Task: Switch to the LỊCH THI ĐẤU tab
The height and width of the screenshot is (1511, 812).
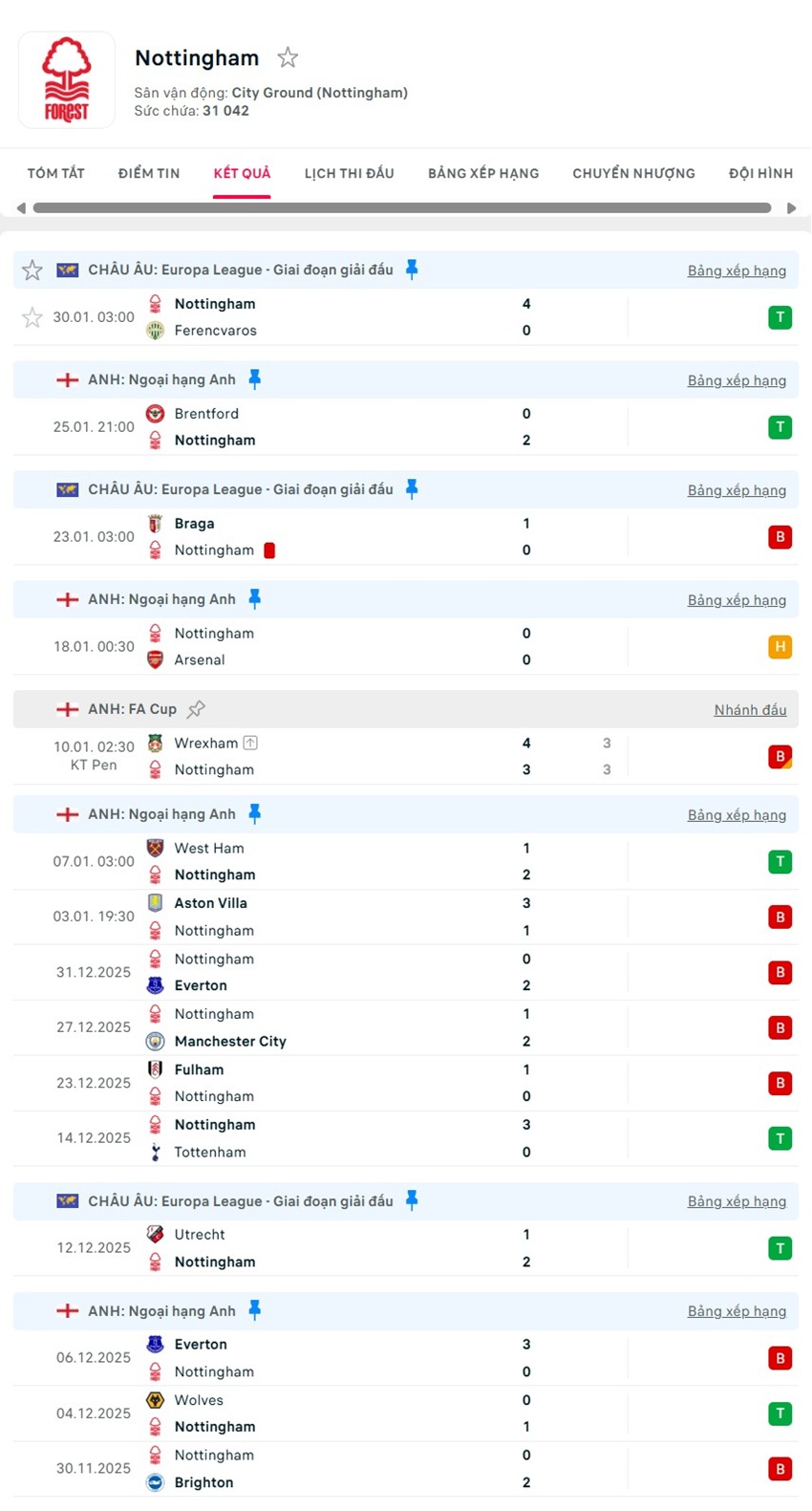Action: (349, 173)
